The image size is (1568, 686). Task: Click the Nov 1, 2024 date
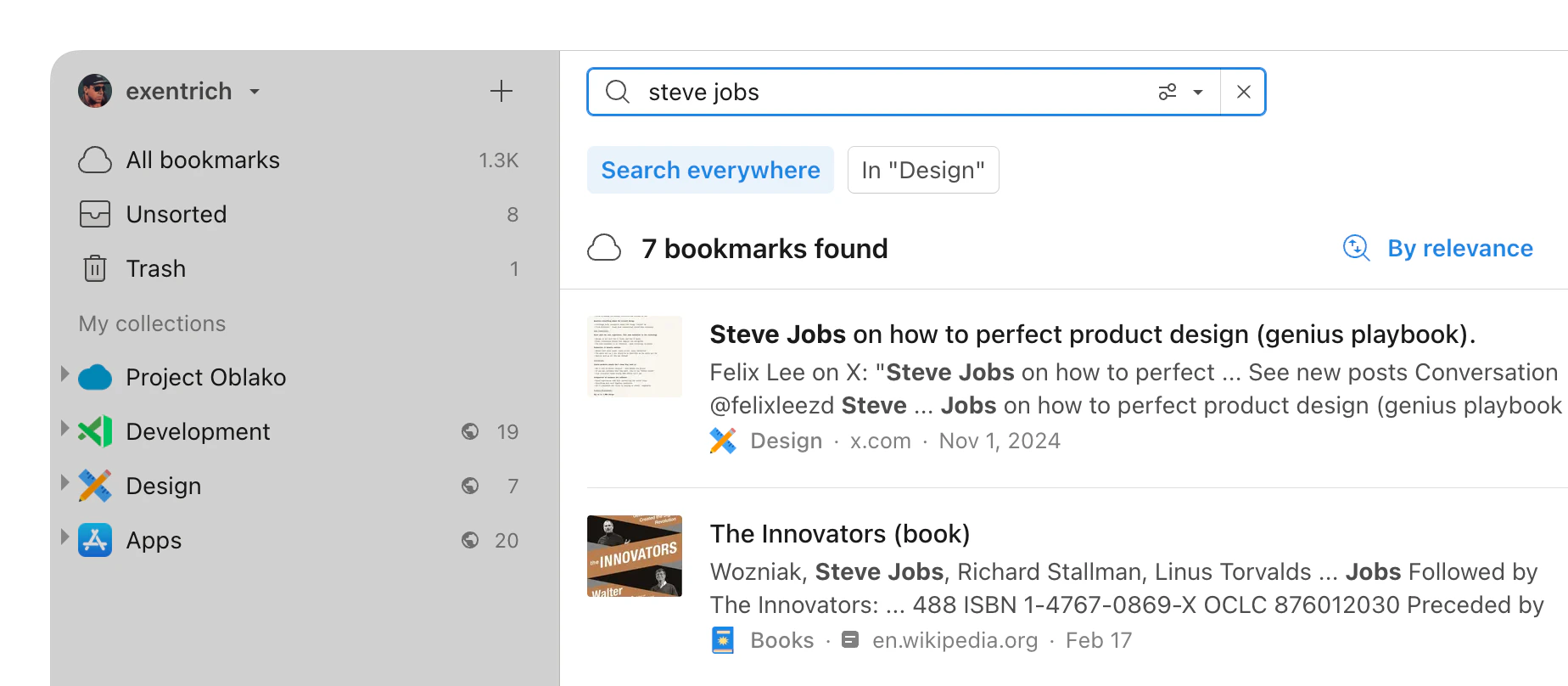pos(1000,441)
